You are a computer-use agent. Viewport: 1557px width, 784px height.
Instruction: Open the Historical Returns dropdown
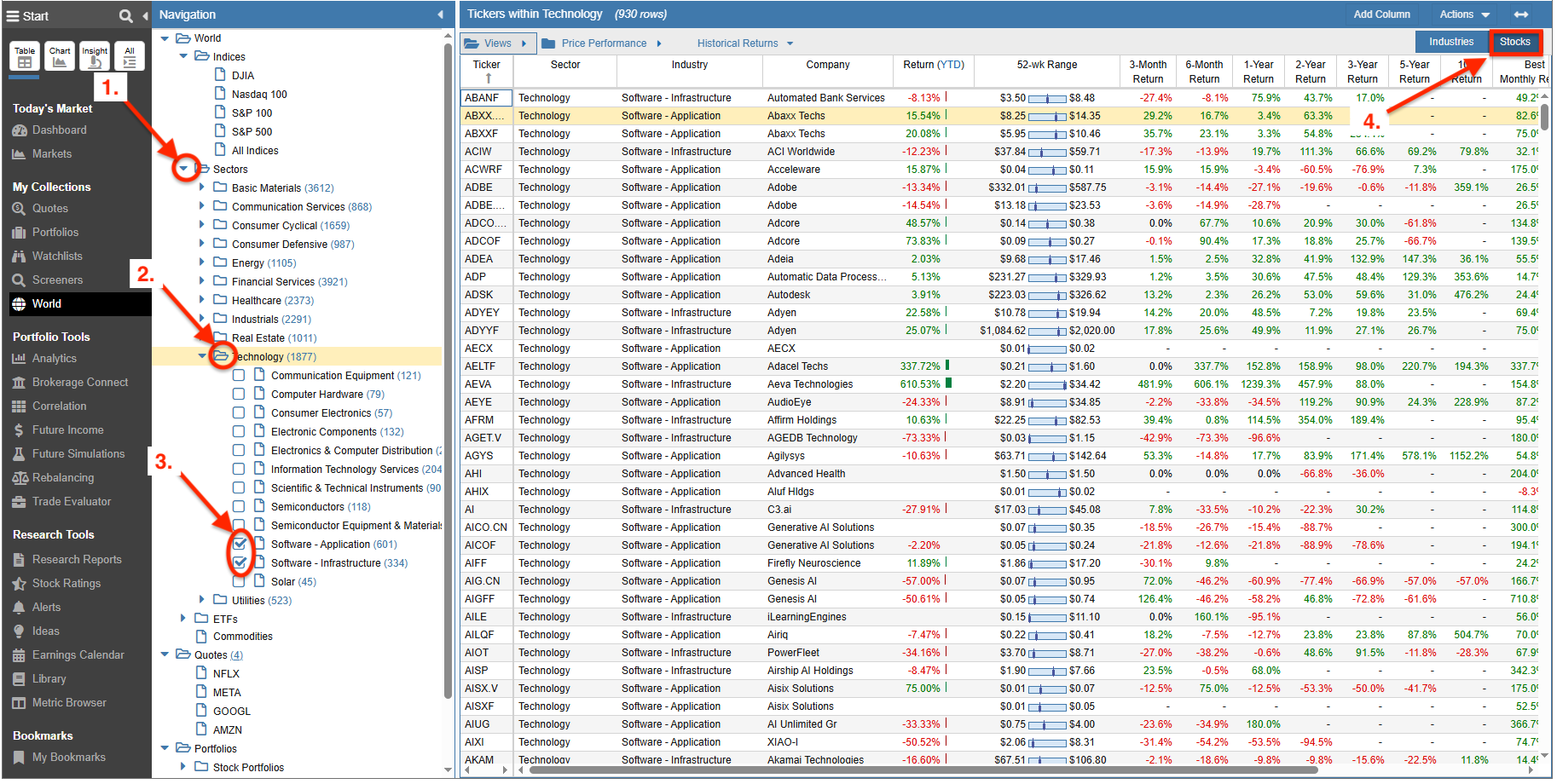tap(744, 43)
